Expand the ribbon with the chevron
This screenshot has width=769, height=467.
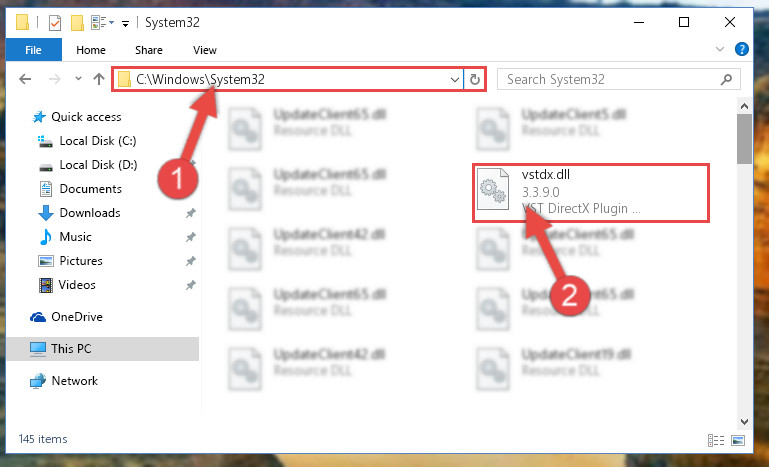click(x=719, y=49)
